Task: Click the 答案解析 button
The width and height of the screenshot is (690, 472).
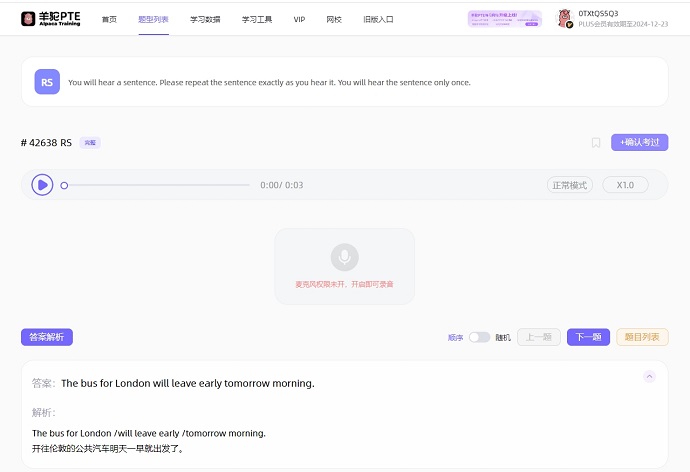Action: [x=47, y=337]
